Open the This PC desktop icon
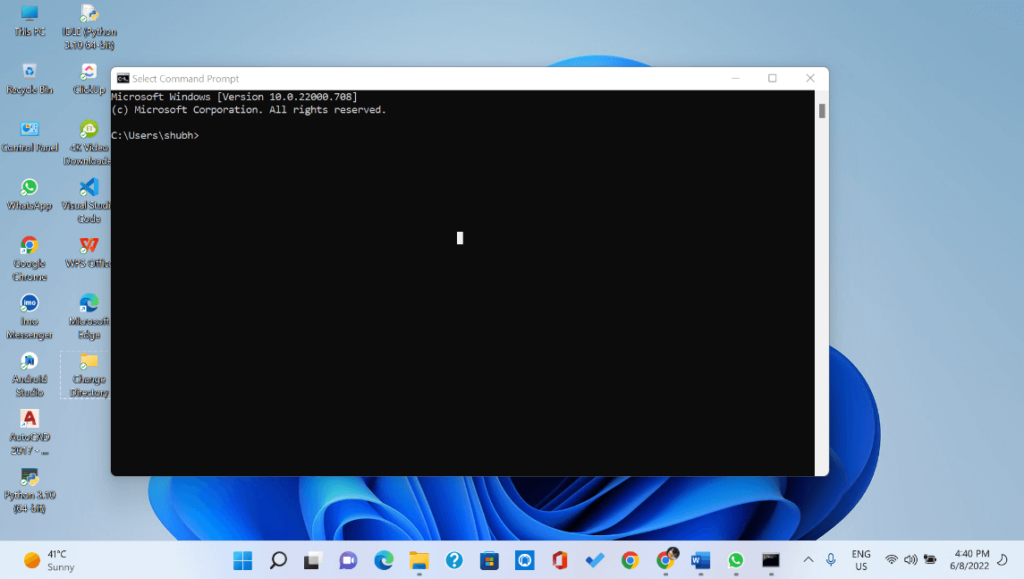Image resolution: width=1024 pixels, height=579 pixels. pyautogui.click(x=29, y=21)
